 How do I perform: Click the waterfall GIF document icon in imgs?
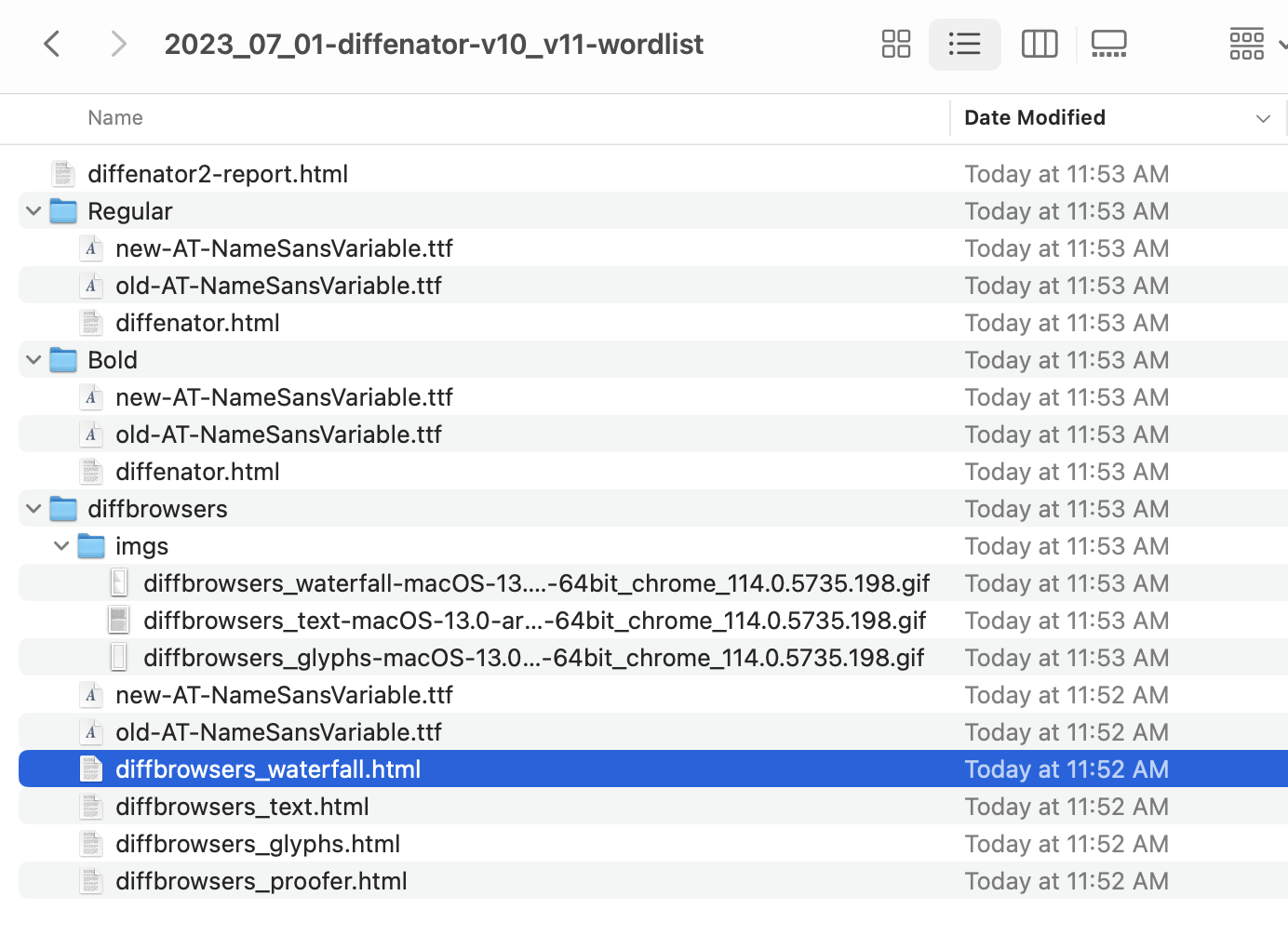click(118, 582)
